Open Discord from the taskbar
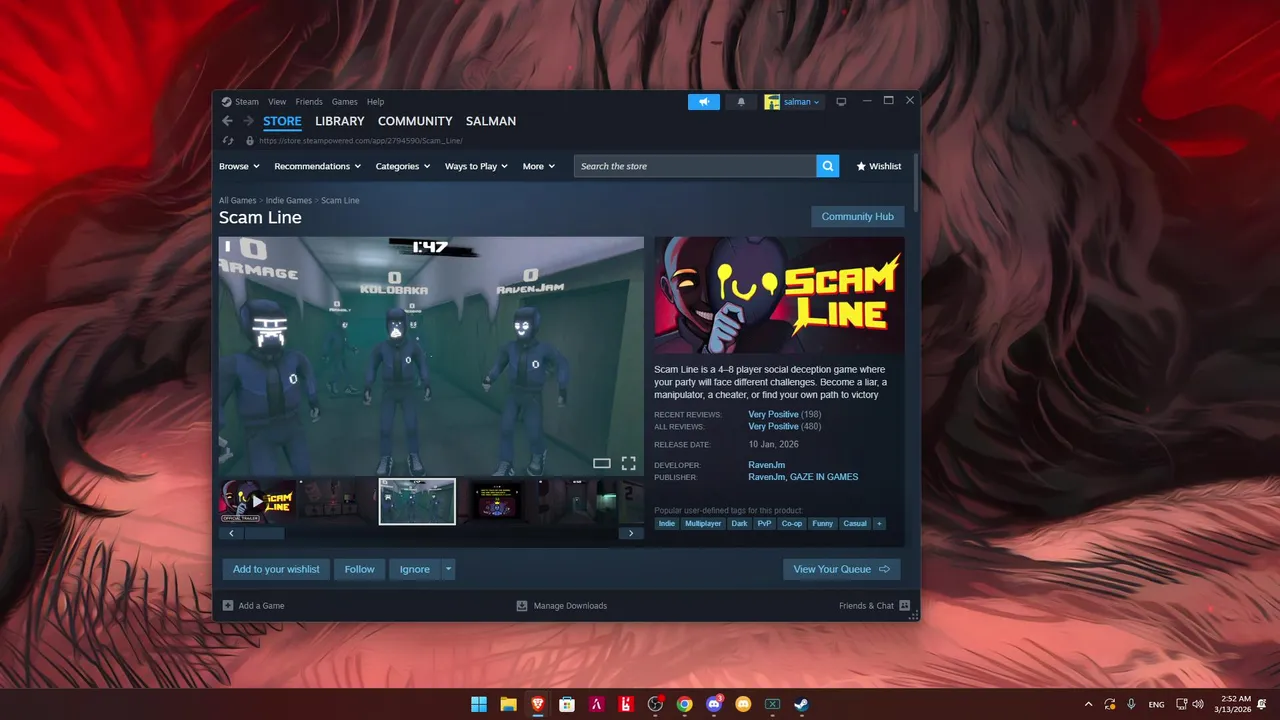This screenshot has height=720, width=1280. click(x=714, y=704)
